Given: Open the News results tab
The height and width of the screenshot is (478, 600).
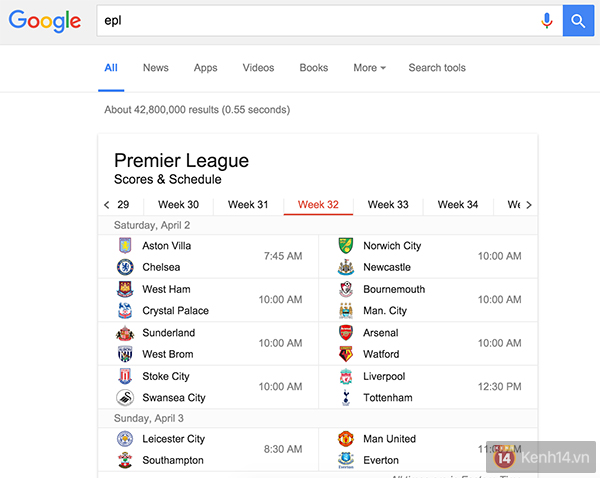Looking at the screenshot, I should click(156, 68).
